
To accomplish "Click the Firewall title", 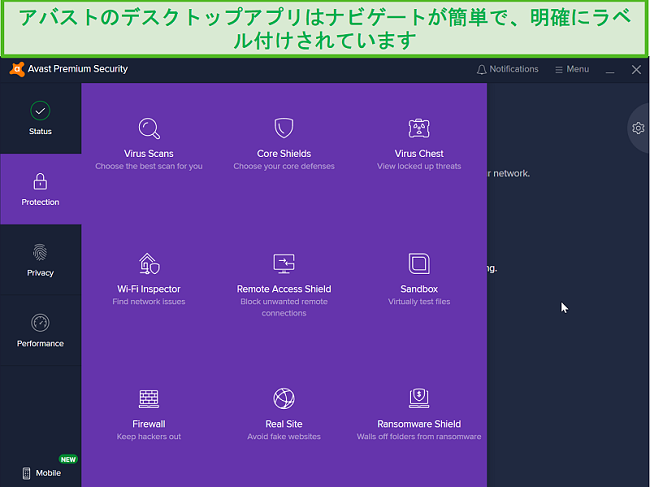I will click(x=149, y=424).
